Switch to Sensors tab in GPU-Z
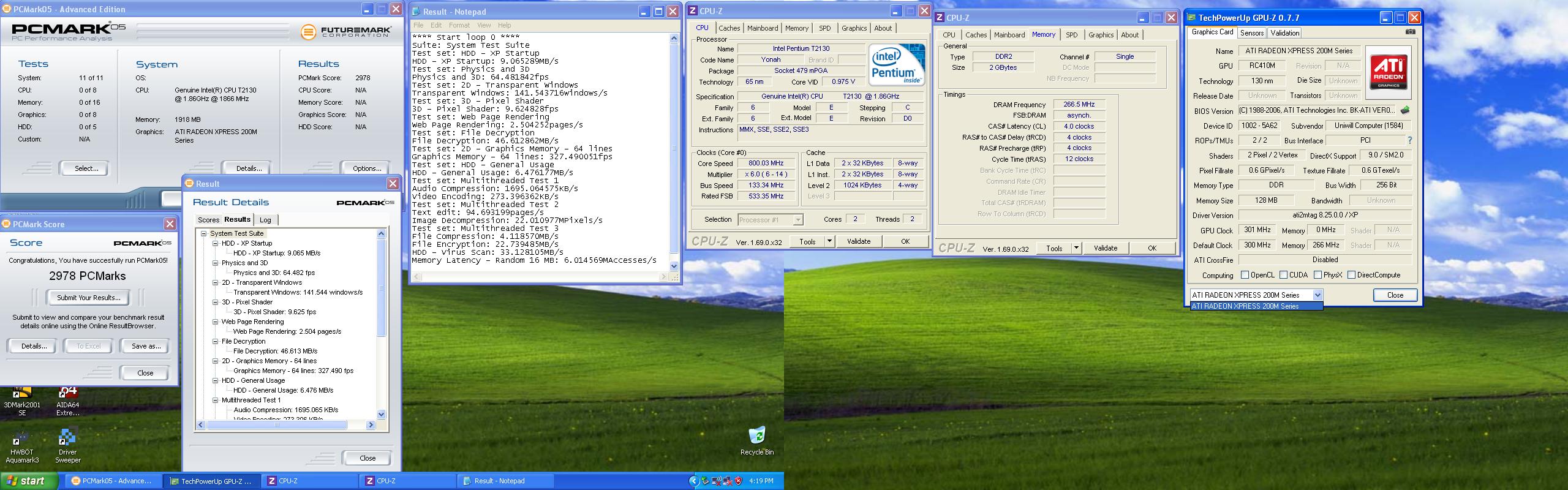 click(x=1251, y=33)
